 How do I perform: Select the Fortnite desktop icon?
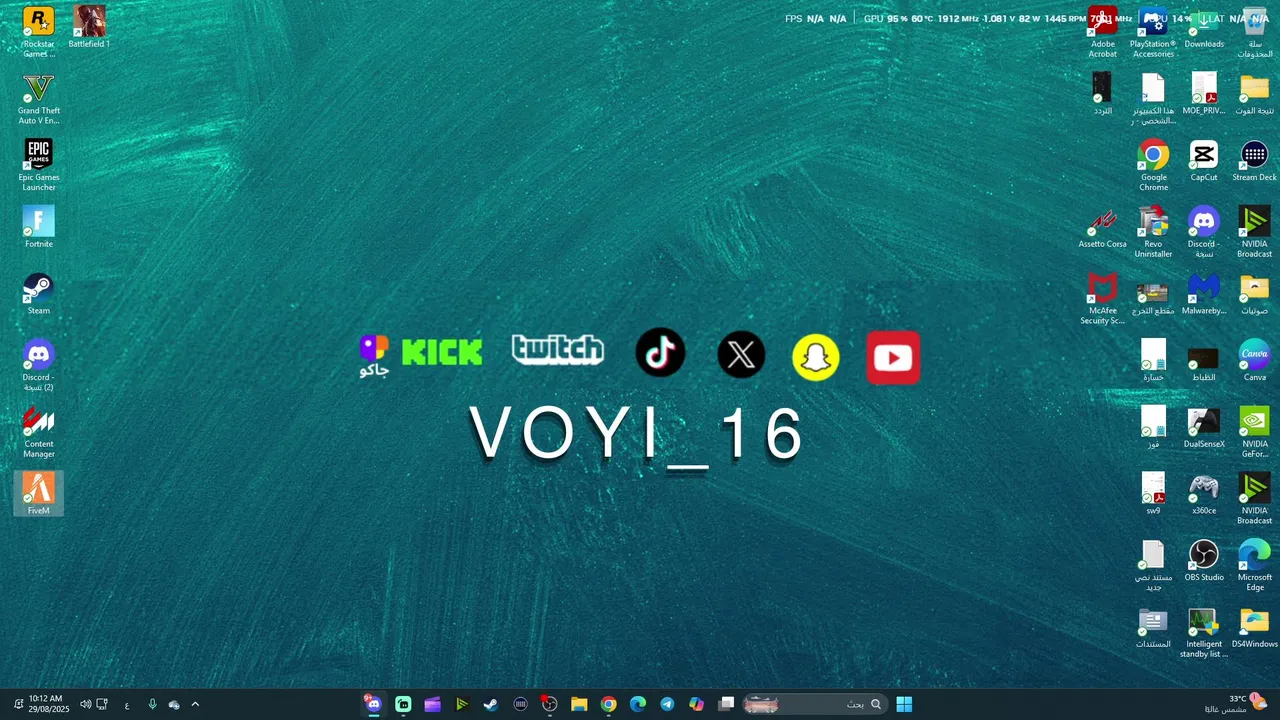tap(38, 227)
